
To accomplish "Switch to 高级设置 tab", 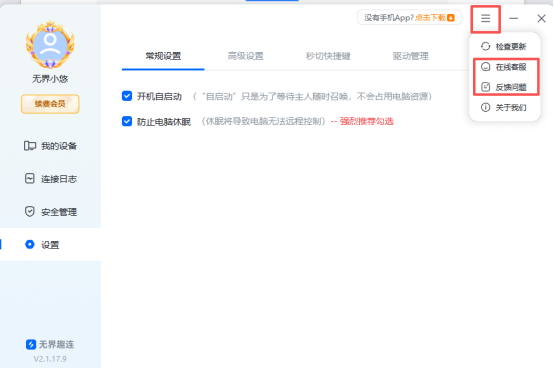I will pyautogui.click(x=246, y=56).
